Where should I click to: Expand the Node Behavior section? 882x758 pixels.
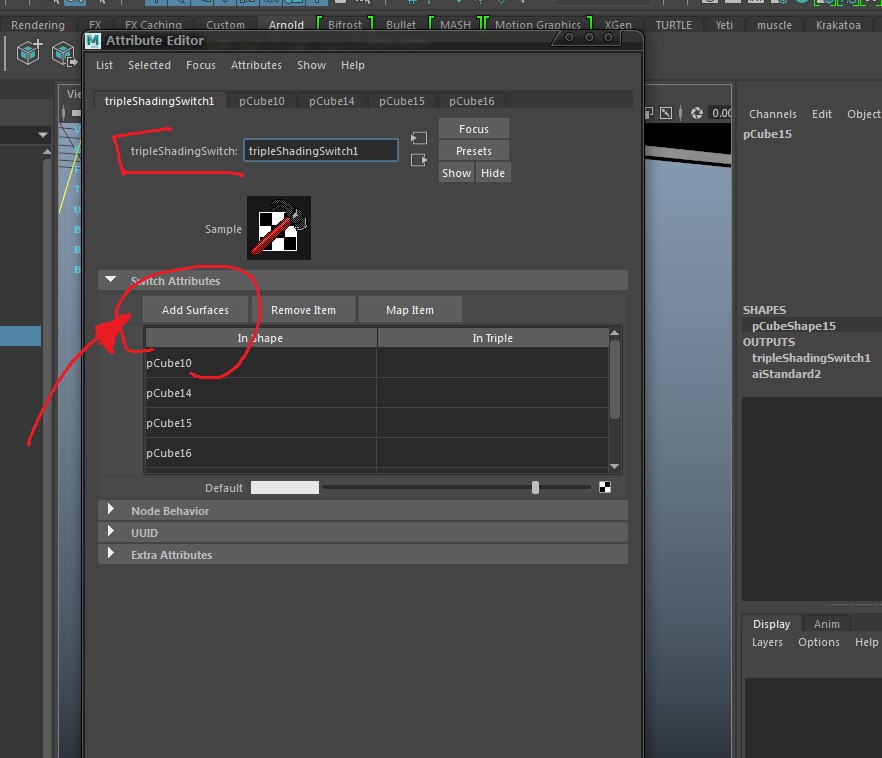111,510
